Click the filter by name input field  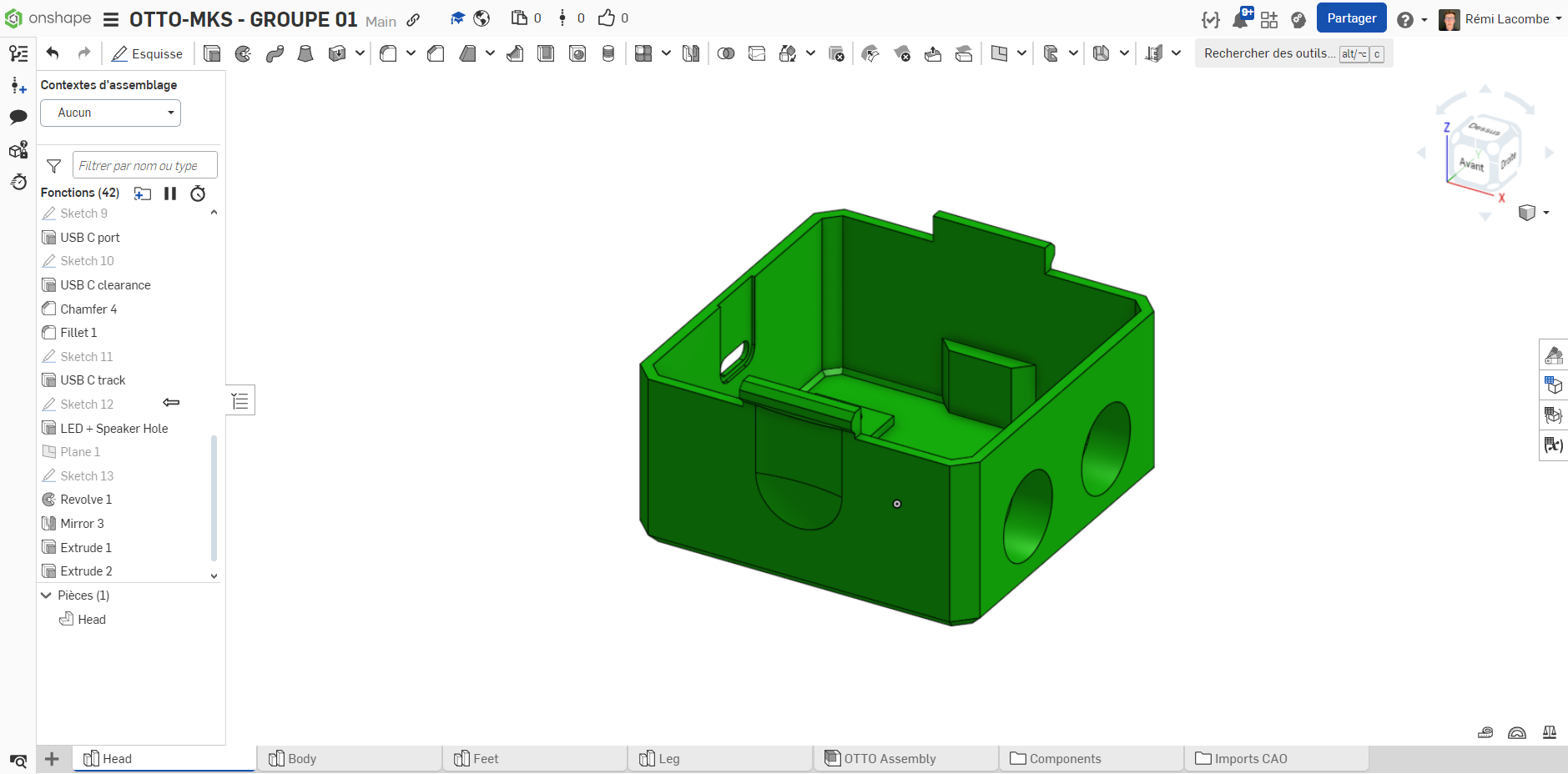point(144,166)
